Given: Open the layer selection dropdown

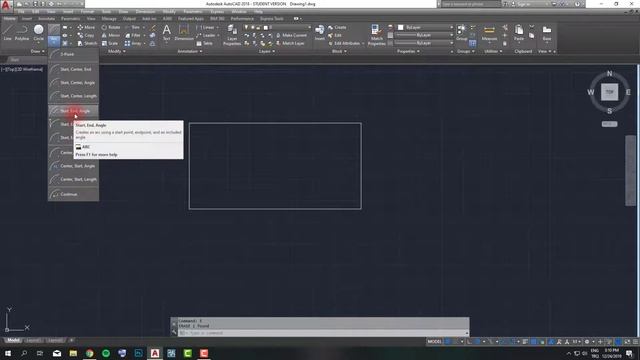Looking at the screenshot, I should (x=287, y=27).
